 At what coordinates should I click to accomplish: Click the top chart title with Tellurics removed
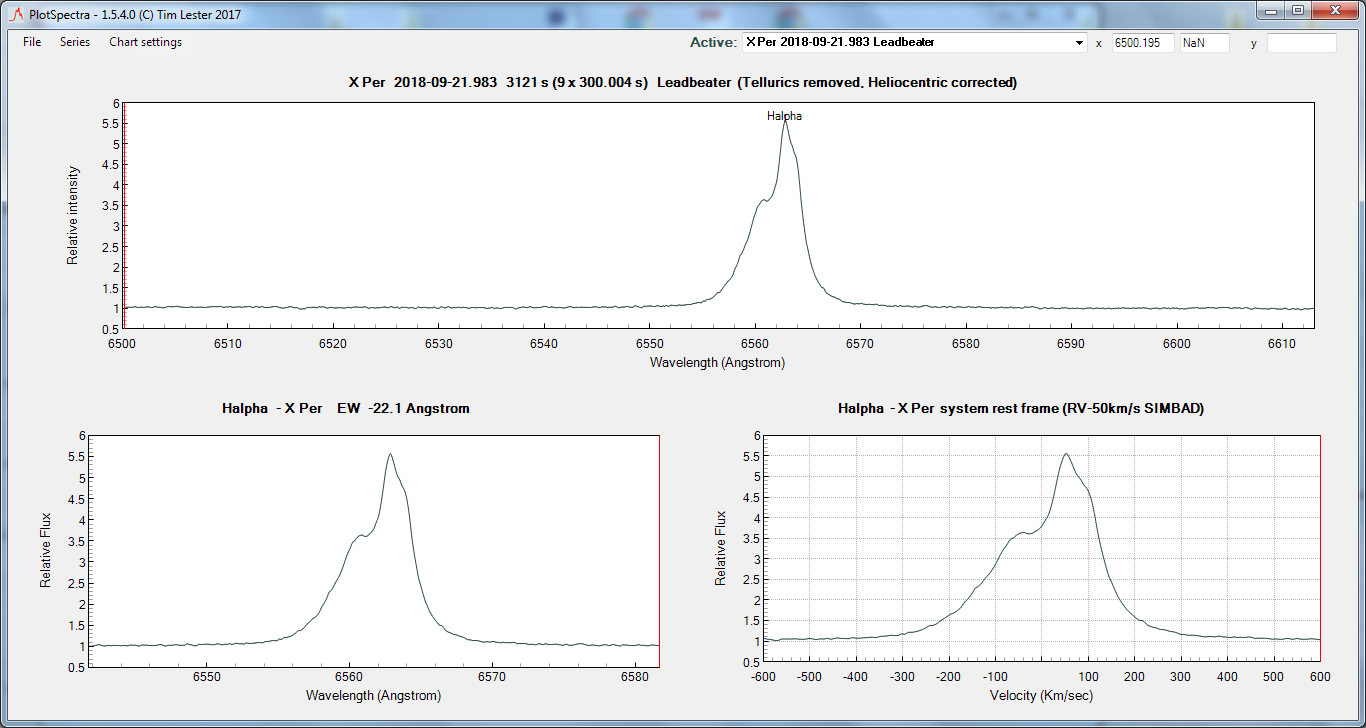pos(682,82)
